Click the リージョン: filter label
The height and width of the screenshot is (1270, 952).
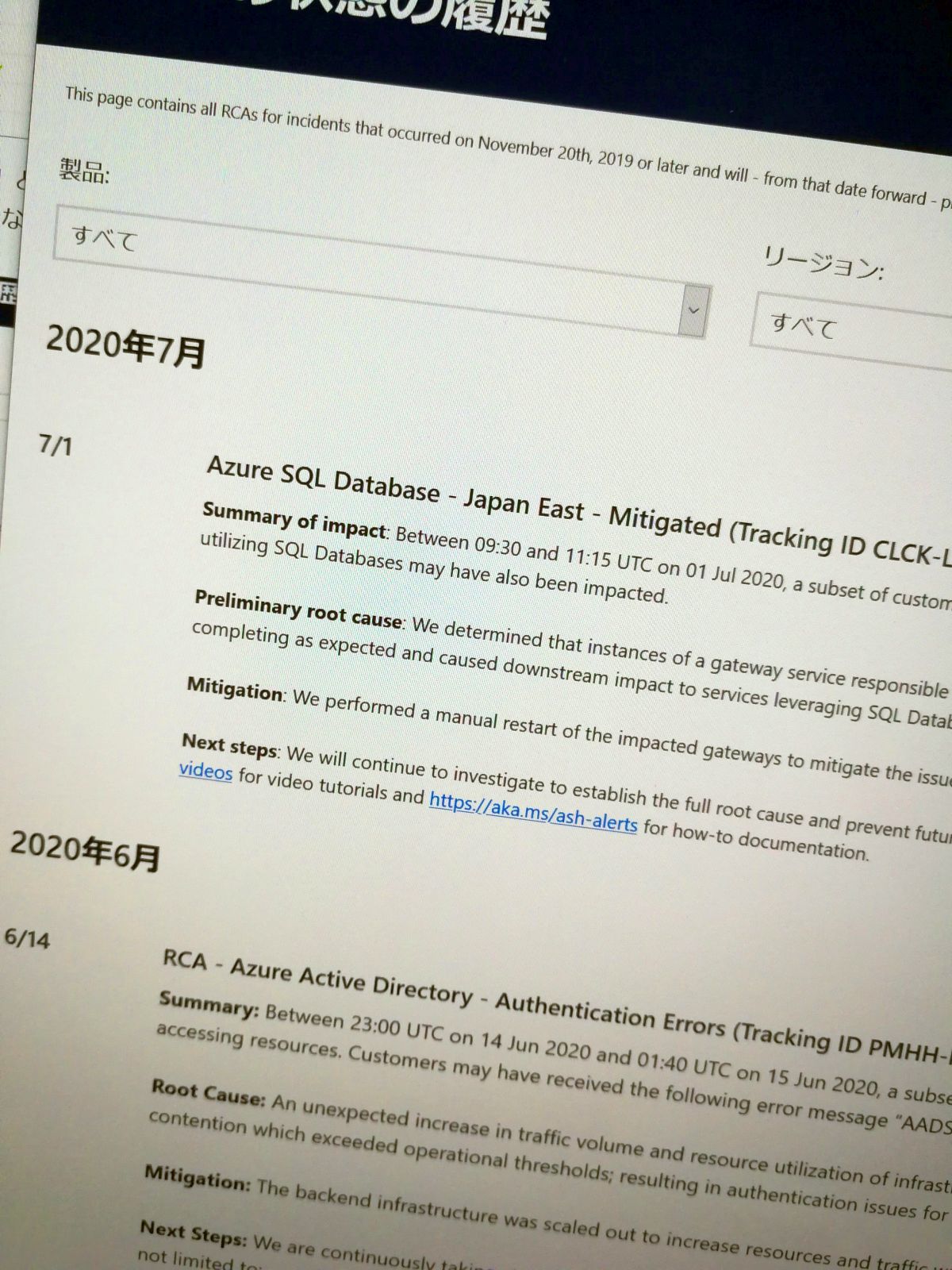pyautogui.click(x=823, y=263)
